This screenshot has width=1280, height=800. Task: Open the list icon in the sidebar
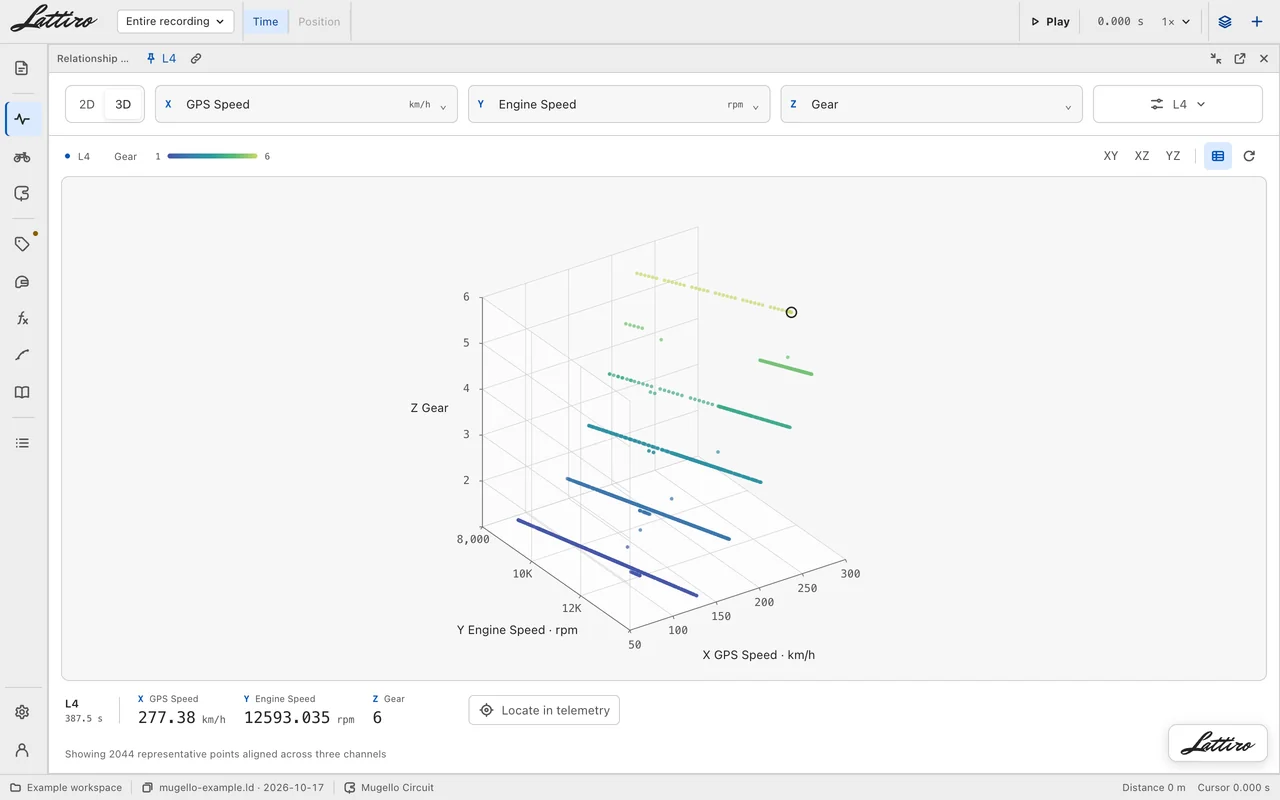point(22,443)
